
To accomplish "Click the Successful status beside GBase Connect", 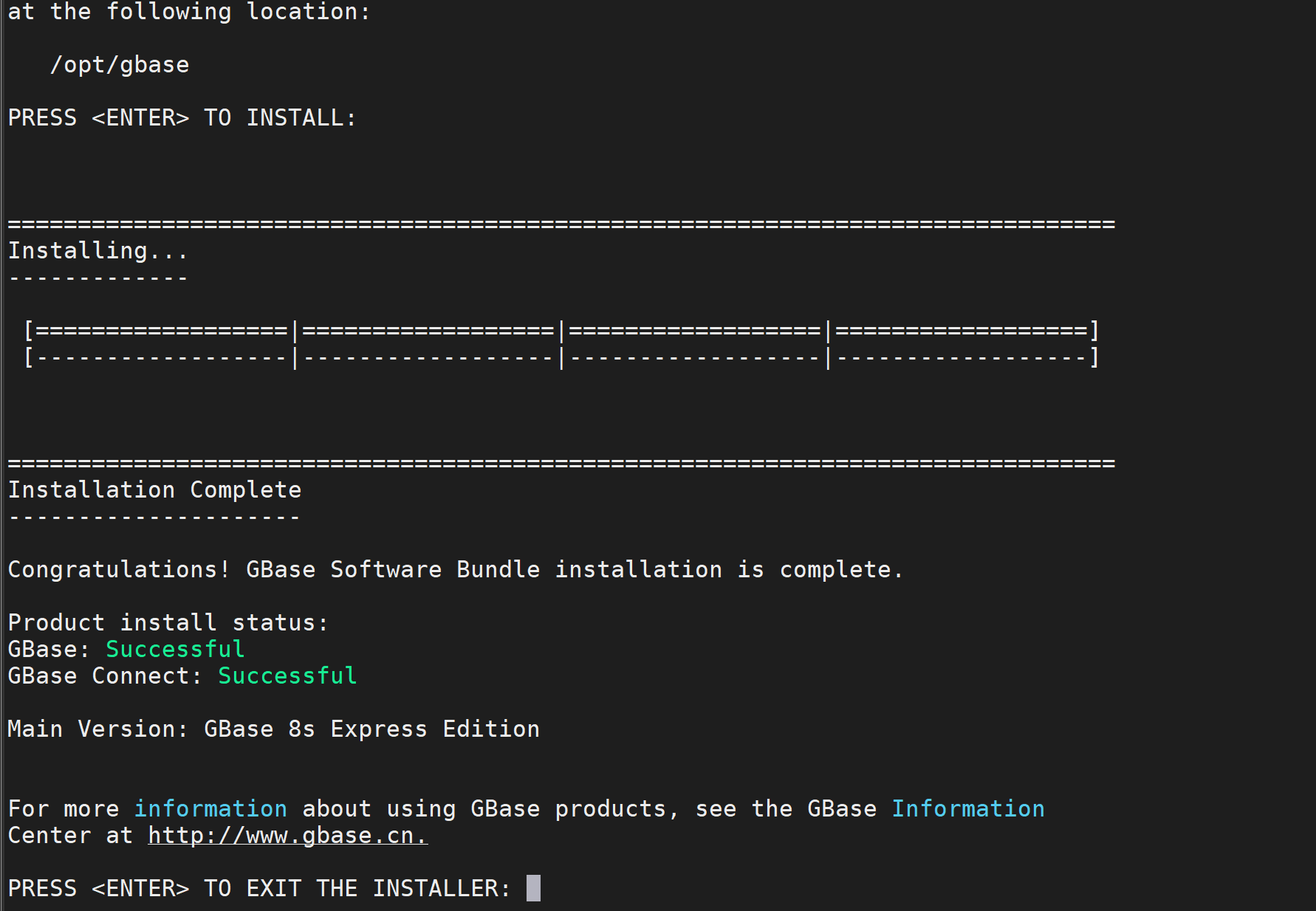I will (287, 676).
